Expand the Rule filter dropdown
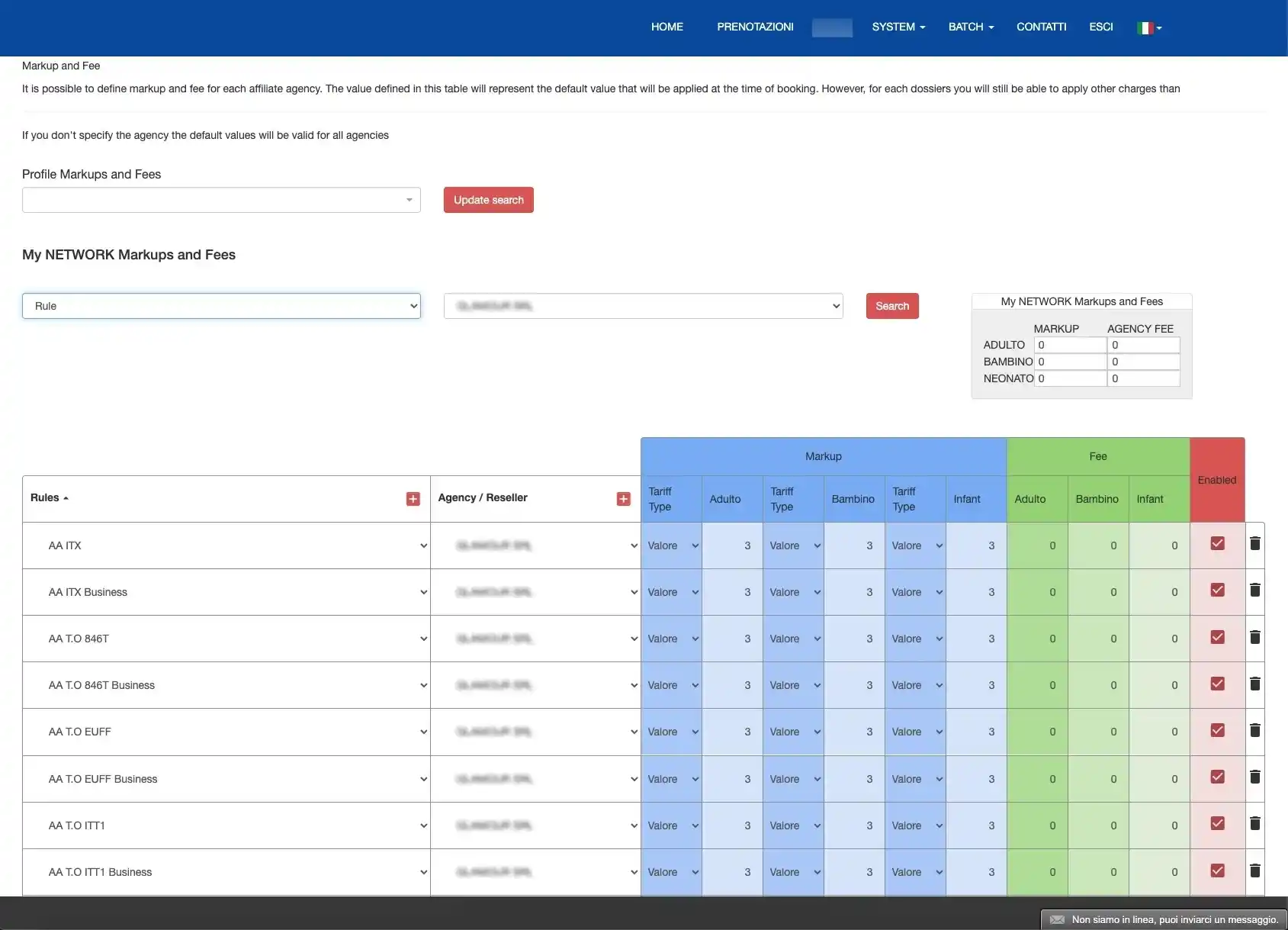This screenshot has height=930, width=1288. click(x=221, y=306)
